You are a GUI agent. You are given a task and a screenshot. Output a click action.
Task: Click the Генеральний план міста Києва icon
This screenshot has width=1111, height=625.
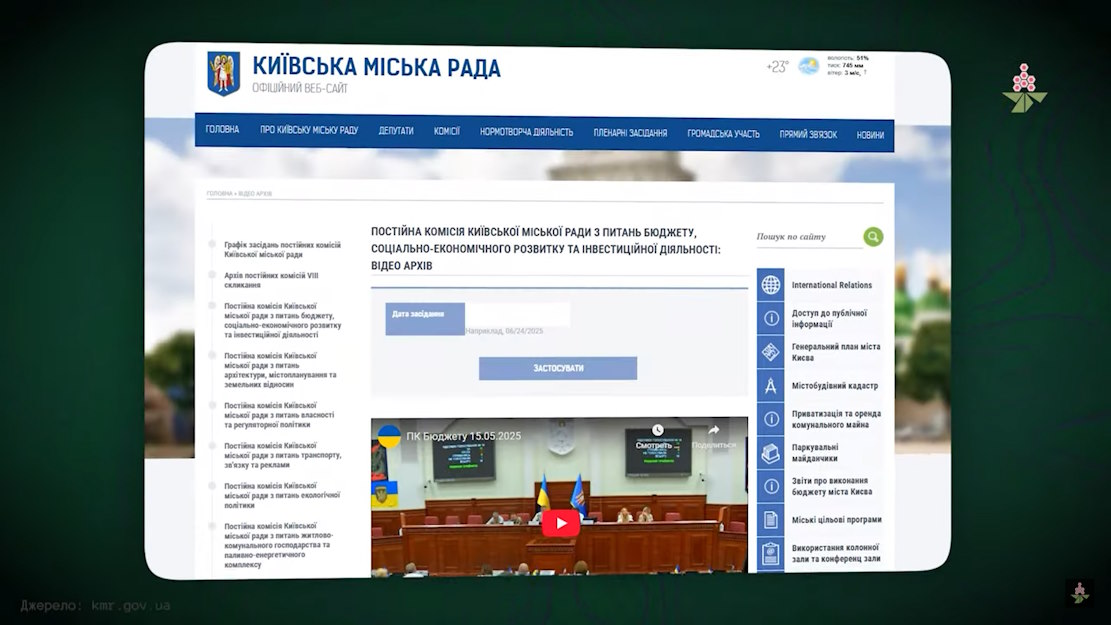coord(771,352)
